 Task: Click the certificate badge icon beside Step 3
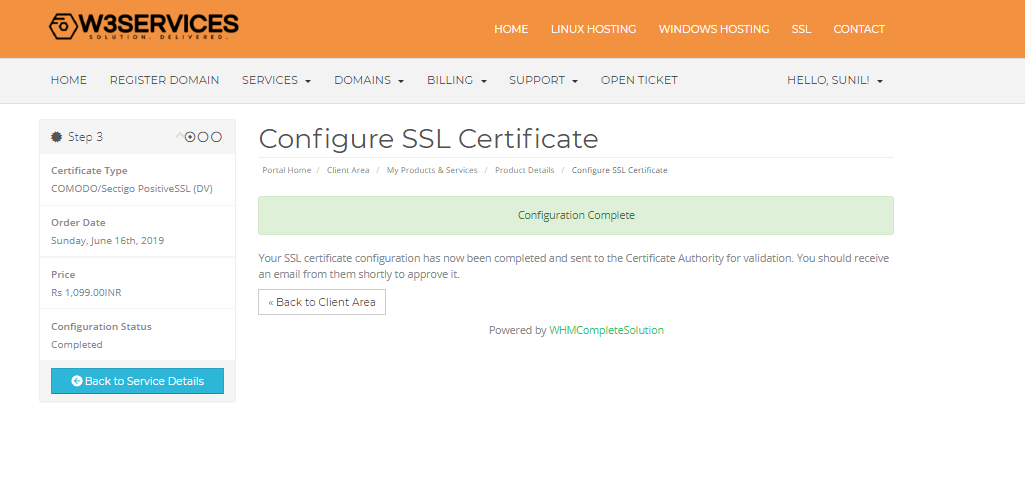click(x=57, y=137)
